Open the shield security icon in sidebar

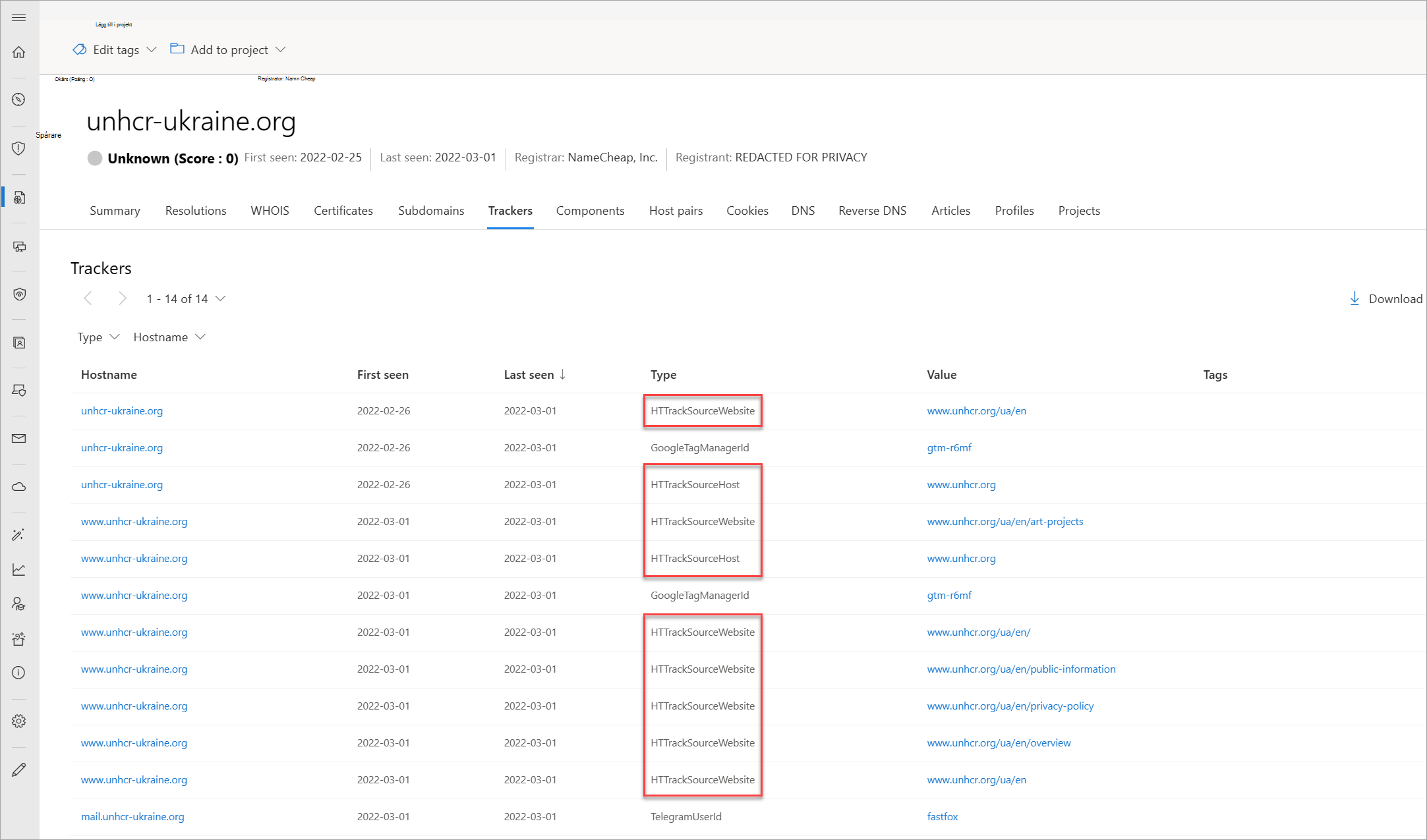pos(19,148)
